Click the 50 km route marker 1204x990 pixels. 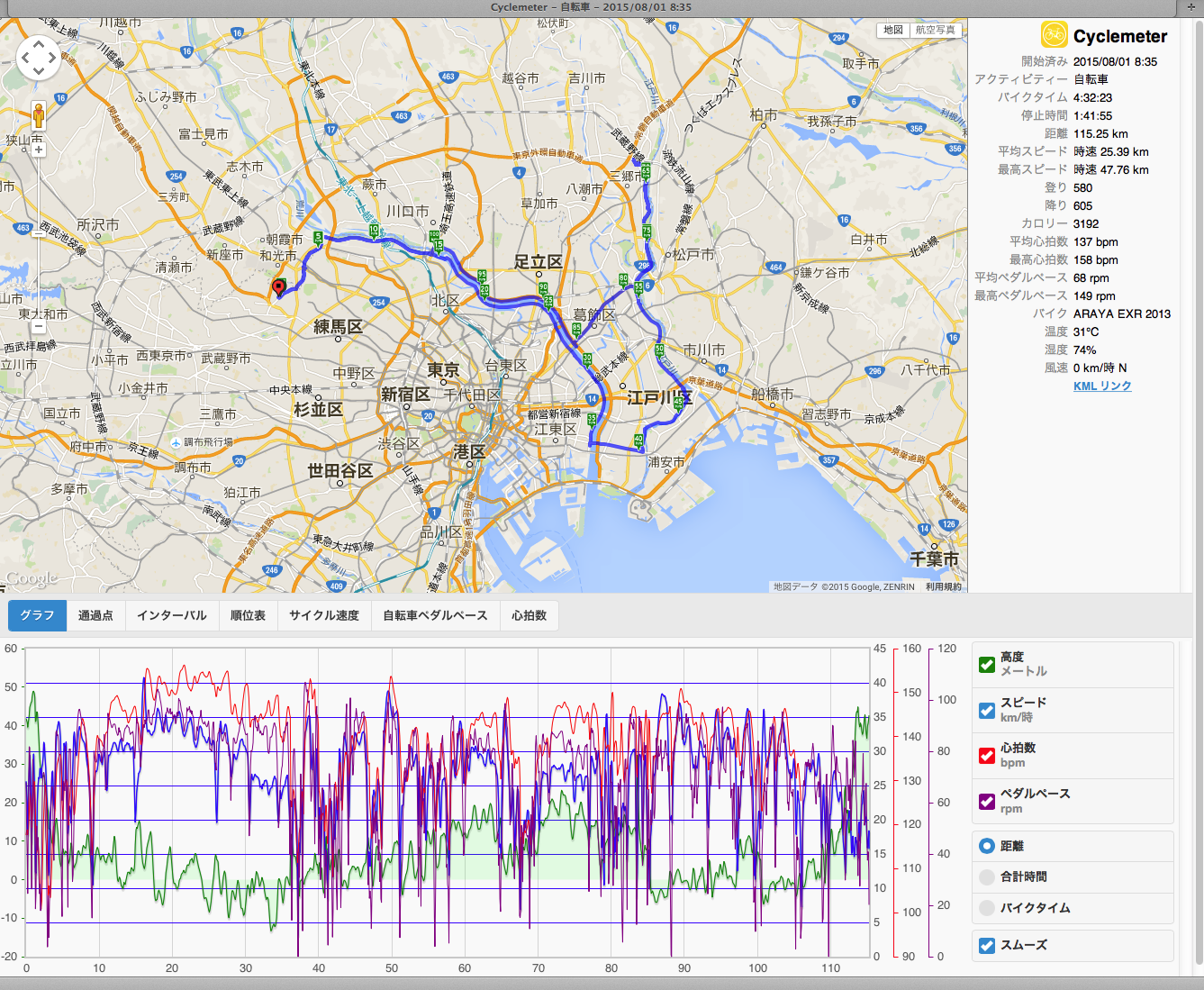[x=659, y=351]
